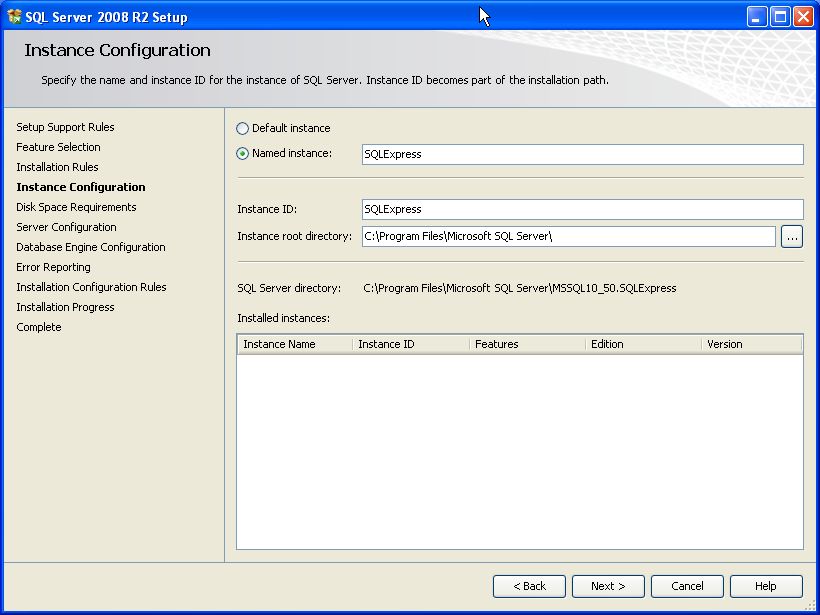The image size is (820, 615).
Task: Select the Default instance radio button
Action: point(243,129)
